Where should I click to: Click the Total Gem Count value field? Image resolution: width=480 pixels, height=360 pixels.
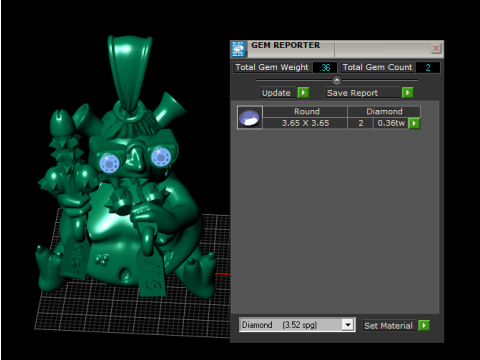(428, 68)
